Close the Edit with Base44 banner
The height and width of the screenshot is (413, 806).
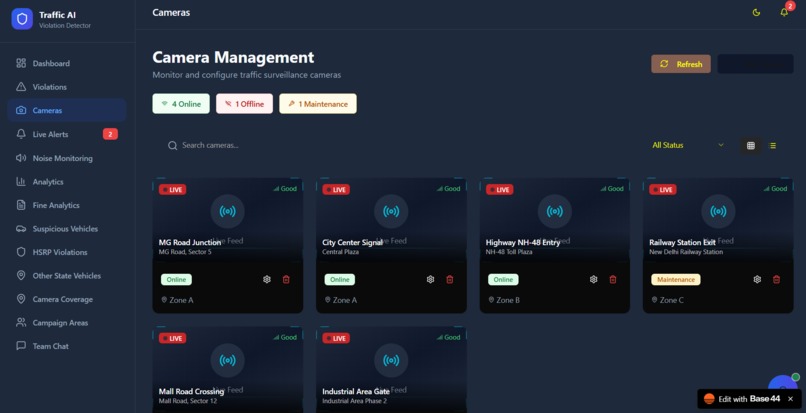(791, 399)
